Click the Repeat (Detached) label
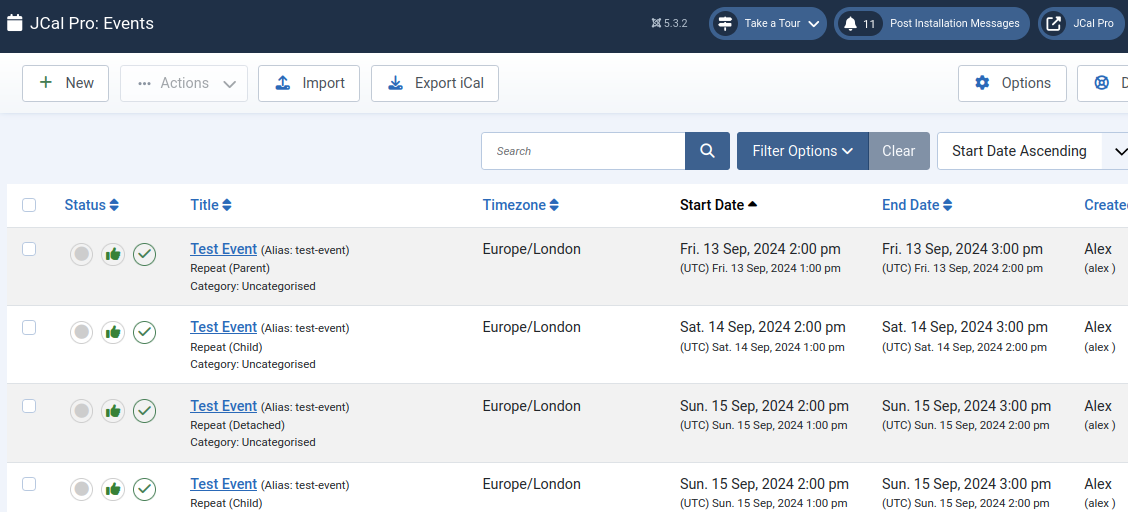 (x=237, y=425)
